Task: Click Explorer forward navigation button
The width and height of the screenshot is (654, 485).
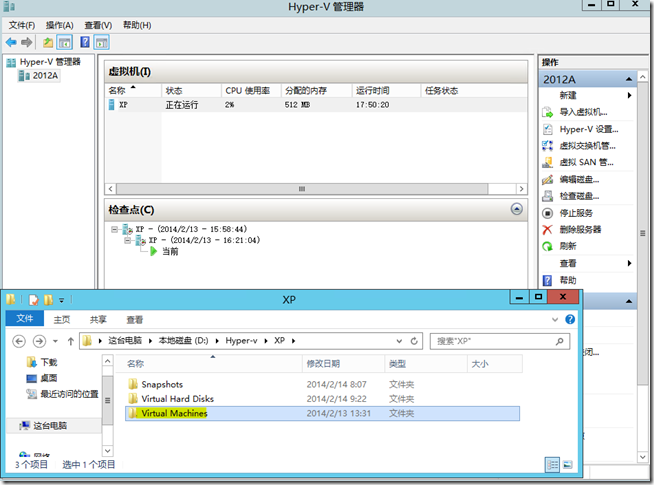Action: tap(39, 341)
